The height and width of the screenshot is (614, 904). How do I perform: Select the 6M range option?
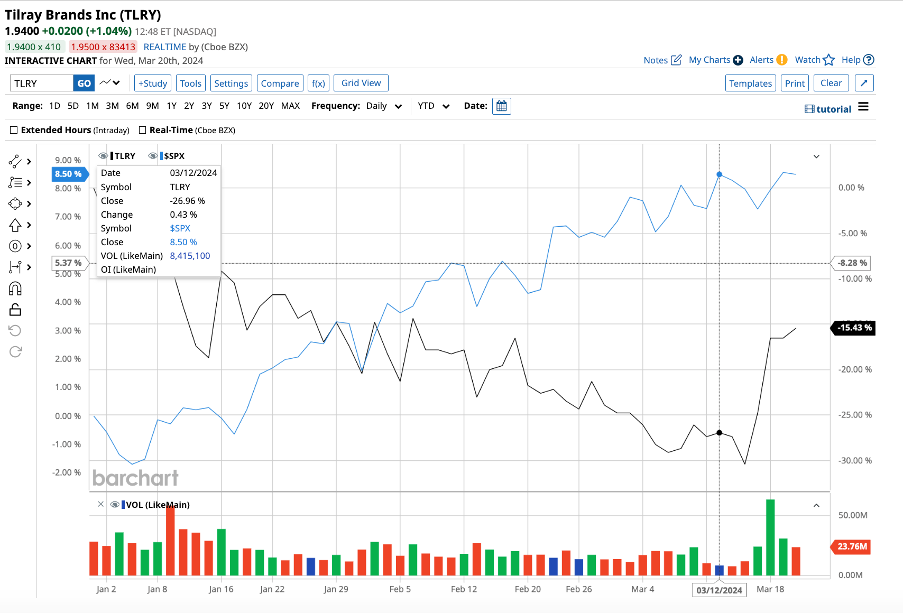click(x=132, y=106)
